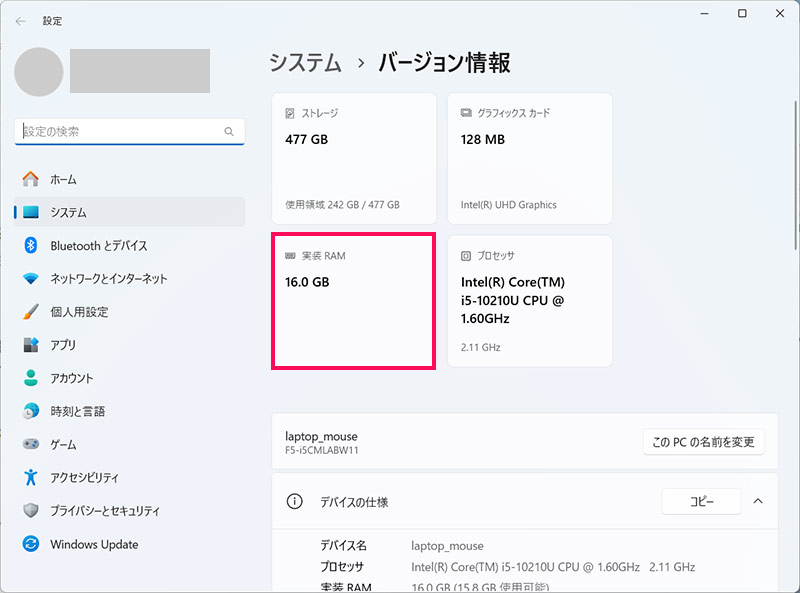Click the graphics card icon
The width and height of the screenshot is (800, 593).
click(466, 113)
